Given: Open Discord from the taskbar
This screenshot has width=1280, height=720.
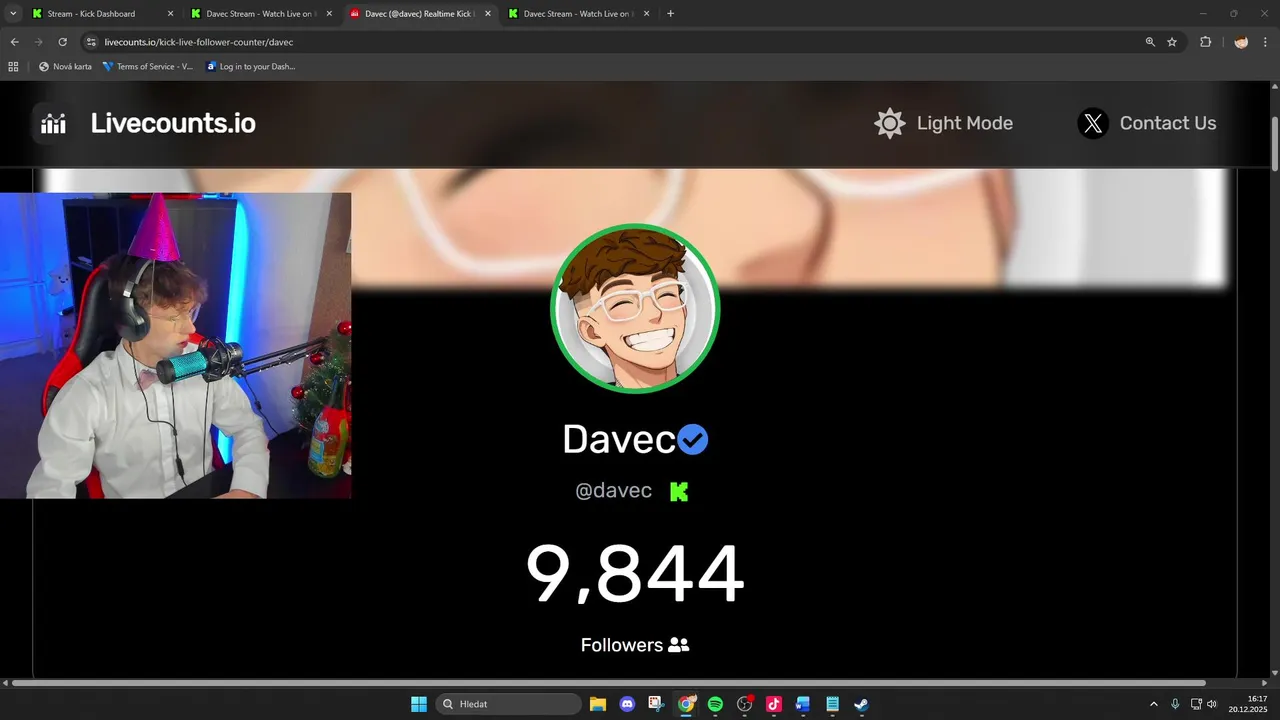Looking at the screenshot, I should tap(627, 704).
